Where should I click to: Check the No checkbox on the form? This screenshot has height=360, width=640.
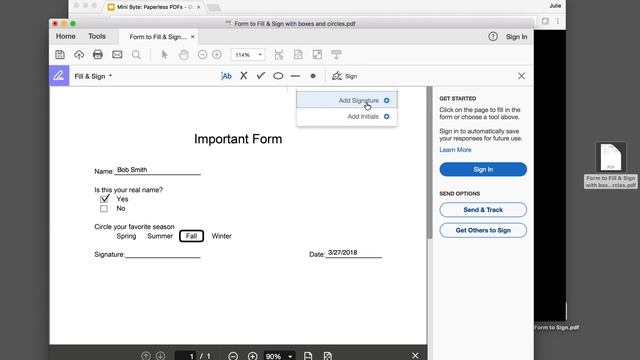[x=104, y=209]
